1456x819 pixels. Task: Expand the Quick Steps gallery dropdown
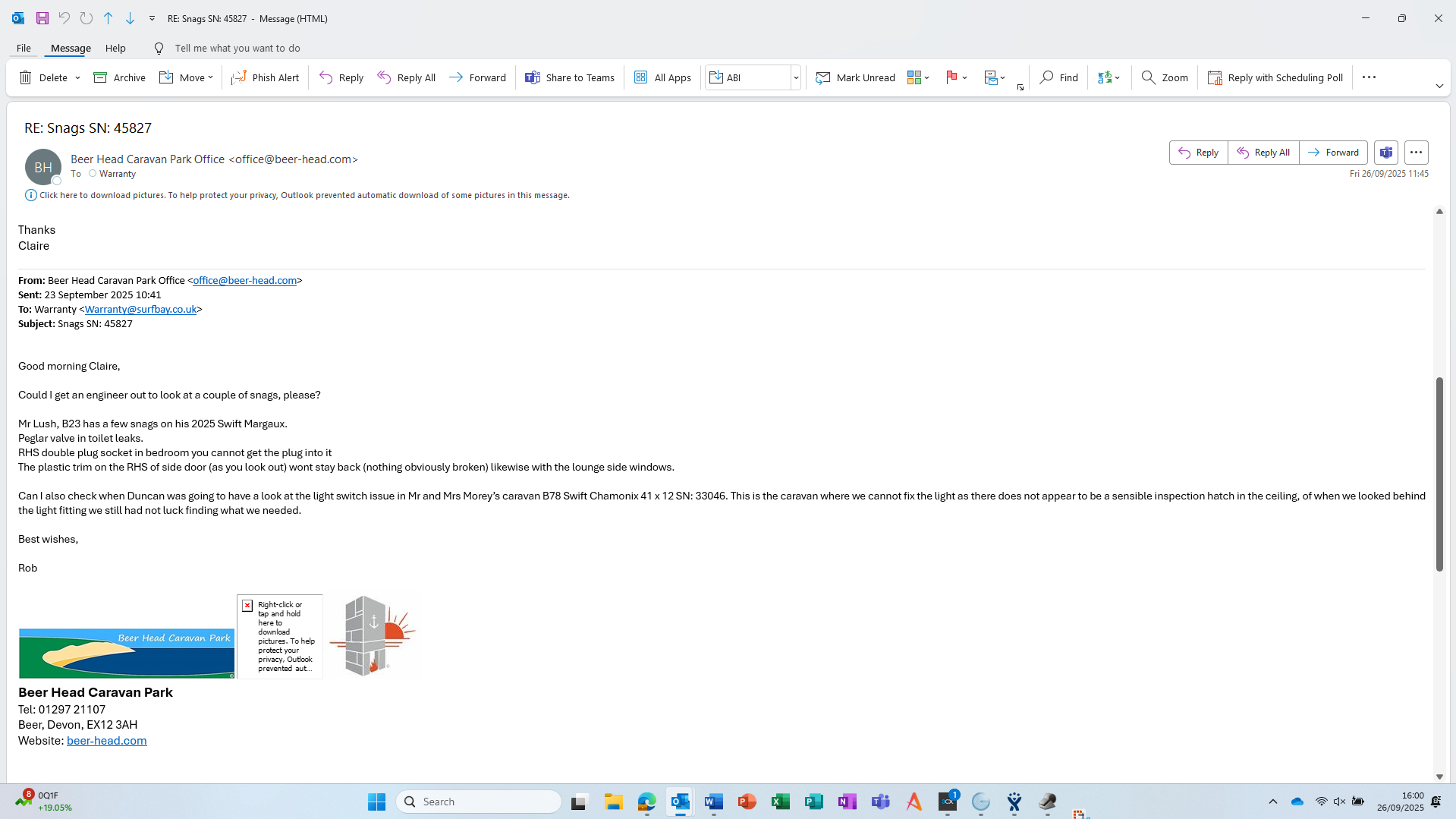(796, 77)
